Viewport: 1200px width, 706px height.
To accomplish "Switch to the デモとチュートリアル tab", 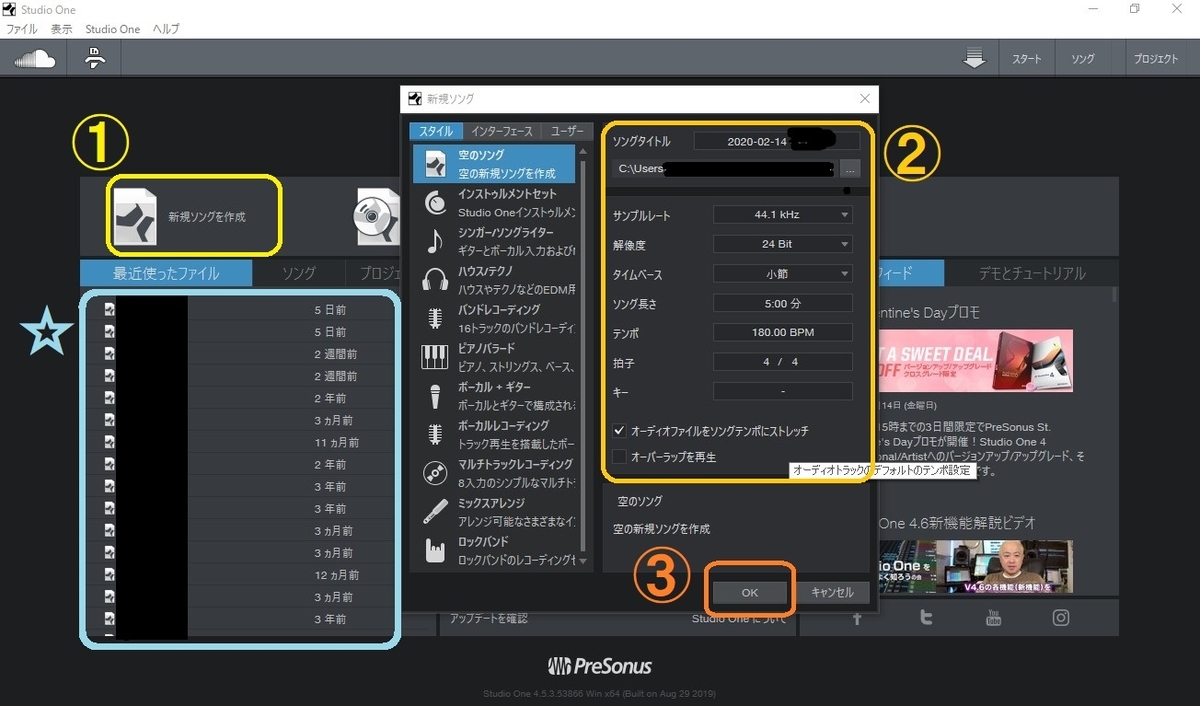I will click(x=1033, y=273).
